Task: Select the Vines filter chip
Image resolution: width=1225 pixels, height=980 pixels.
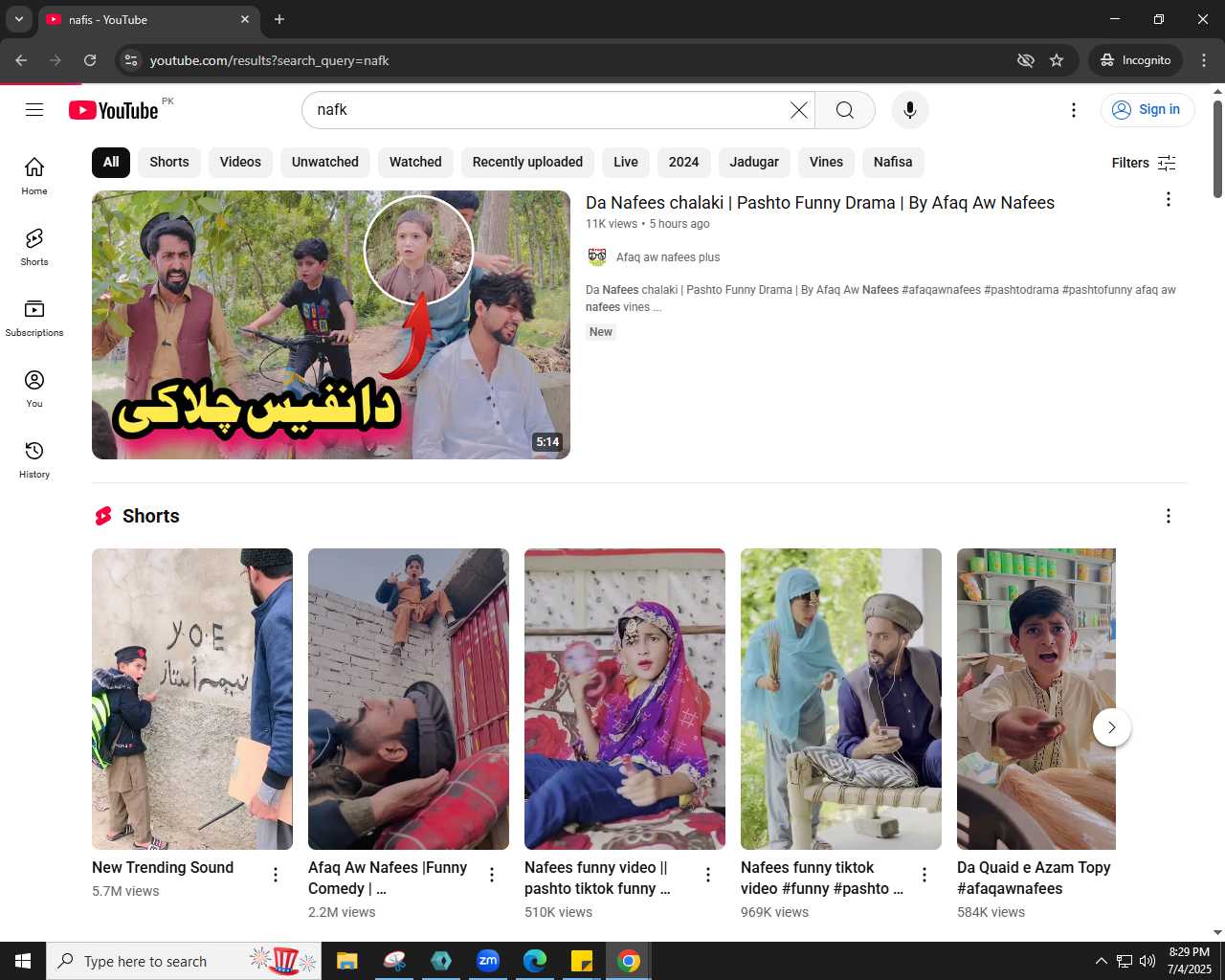Action: 826,162
